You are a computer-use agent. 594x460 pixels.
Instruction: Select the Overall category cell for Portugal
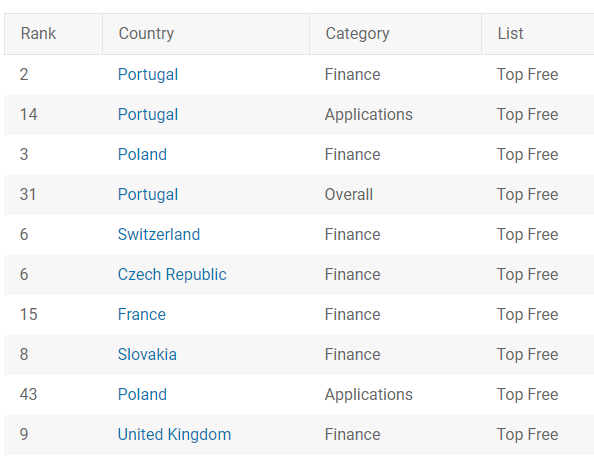tap(349, 195)
